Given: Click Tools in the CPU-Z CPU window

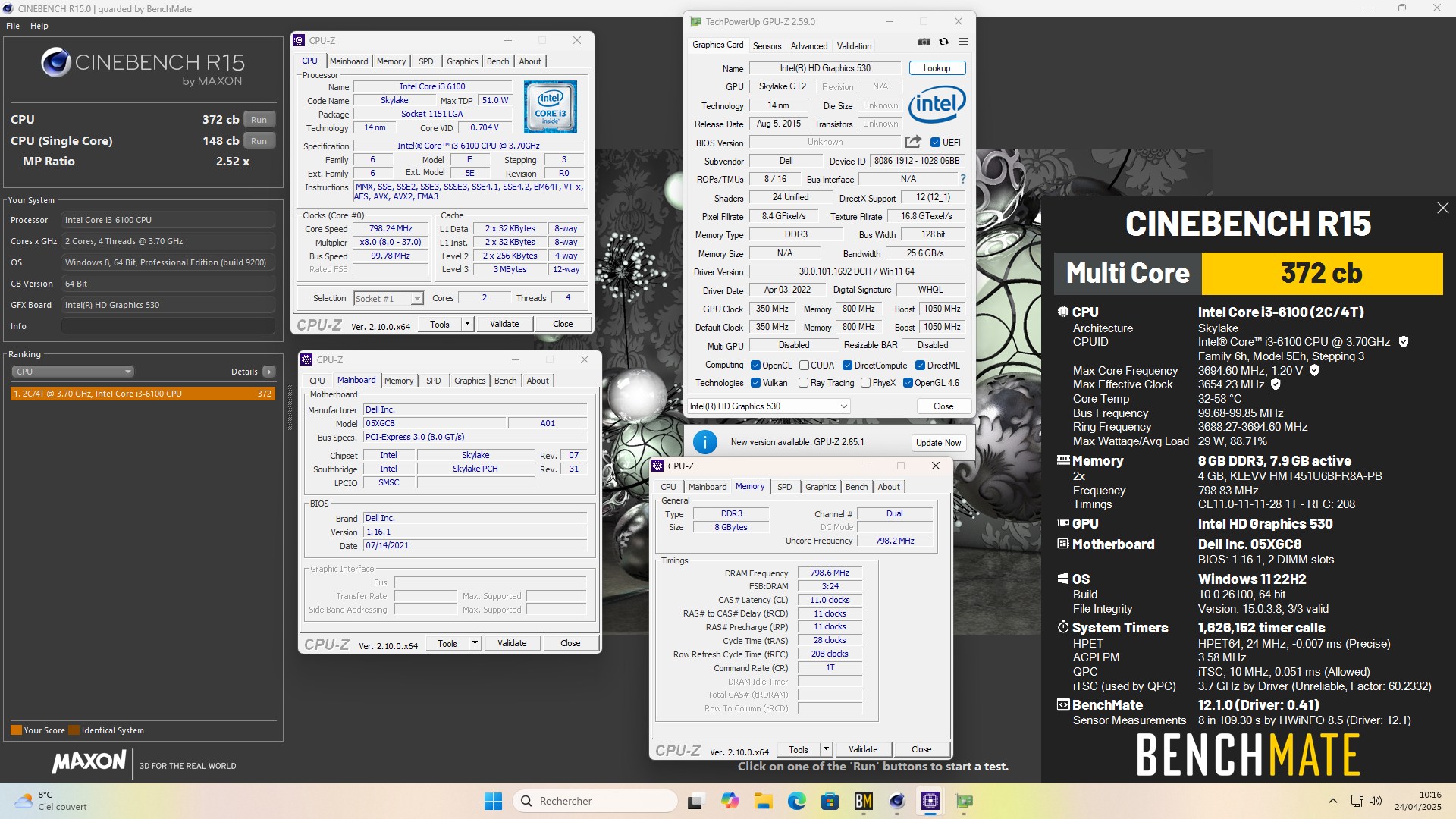Looking at the screenshot, I should point(440,324).
